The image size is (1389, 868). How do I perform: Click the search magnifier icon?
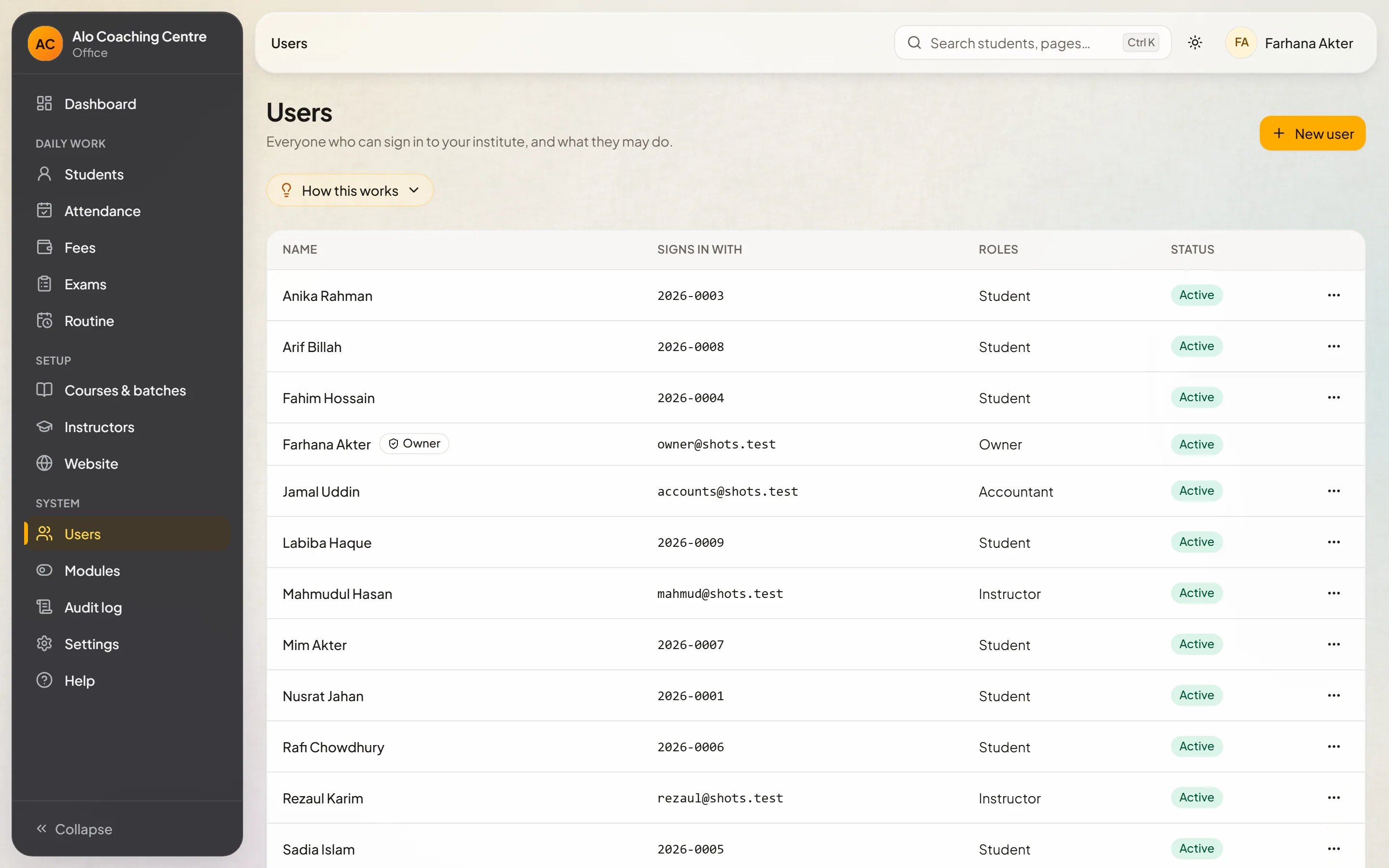pos(914,42)
